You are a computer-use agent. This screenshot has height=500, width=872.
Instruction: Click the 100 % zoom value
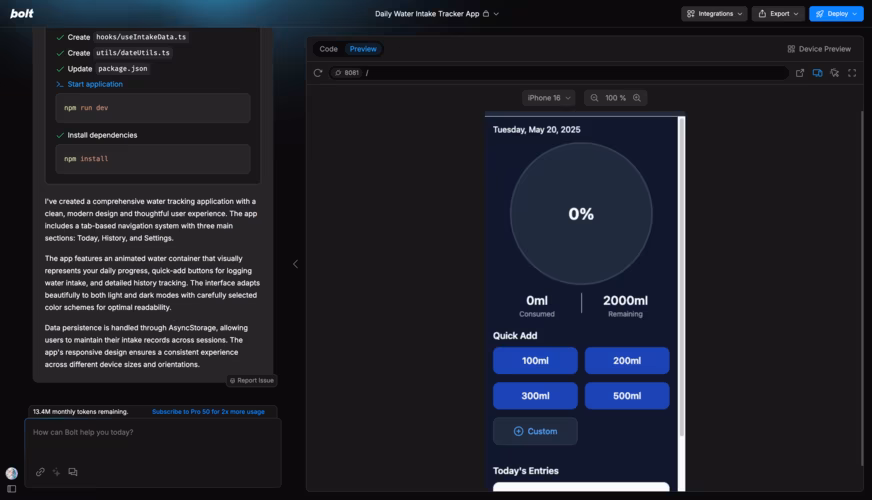(615, 98)
